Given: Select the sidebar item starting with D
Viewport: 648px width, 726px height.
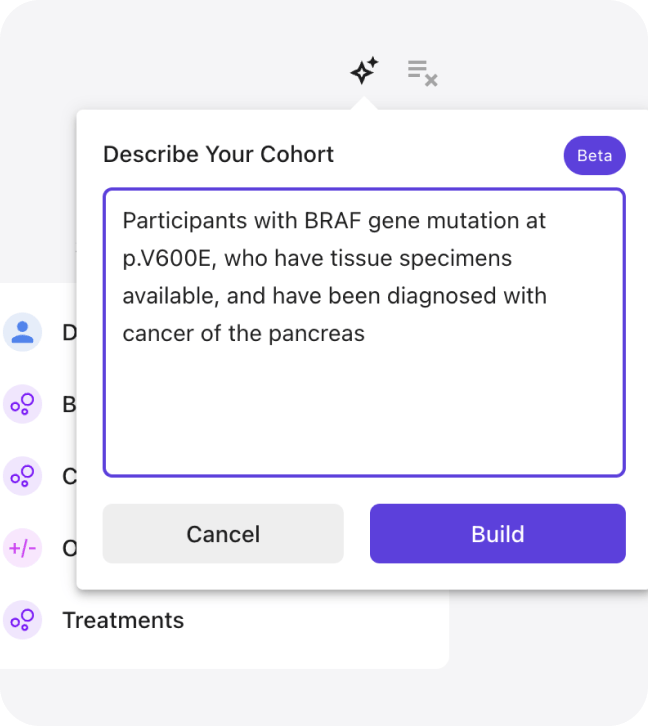Looking at the screenshot, I should [69, 333].
